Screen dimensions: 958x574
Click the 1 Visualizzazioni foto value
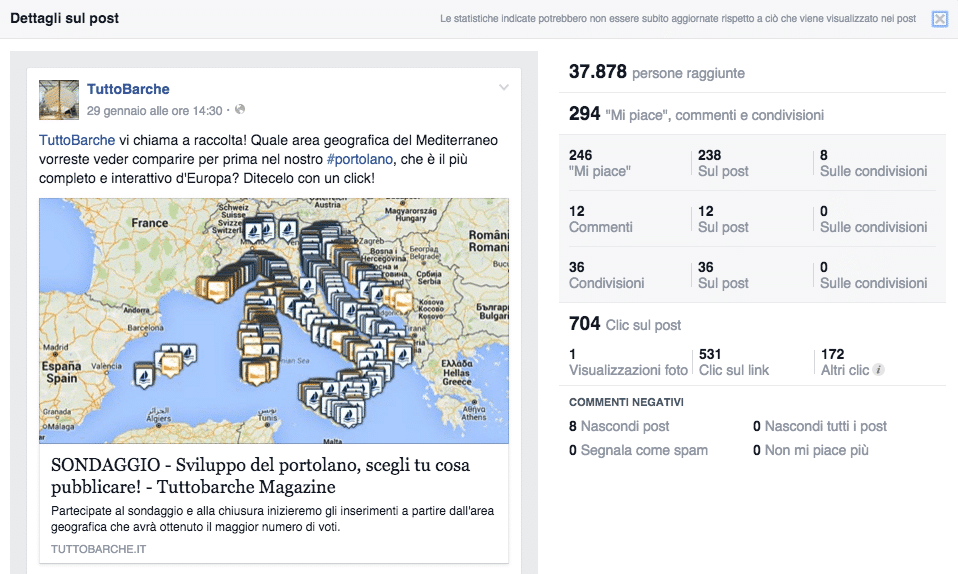[x=628, y=362]
